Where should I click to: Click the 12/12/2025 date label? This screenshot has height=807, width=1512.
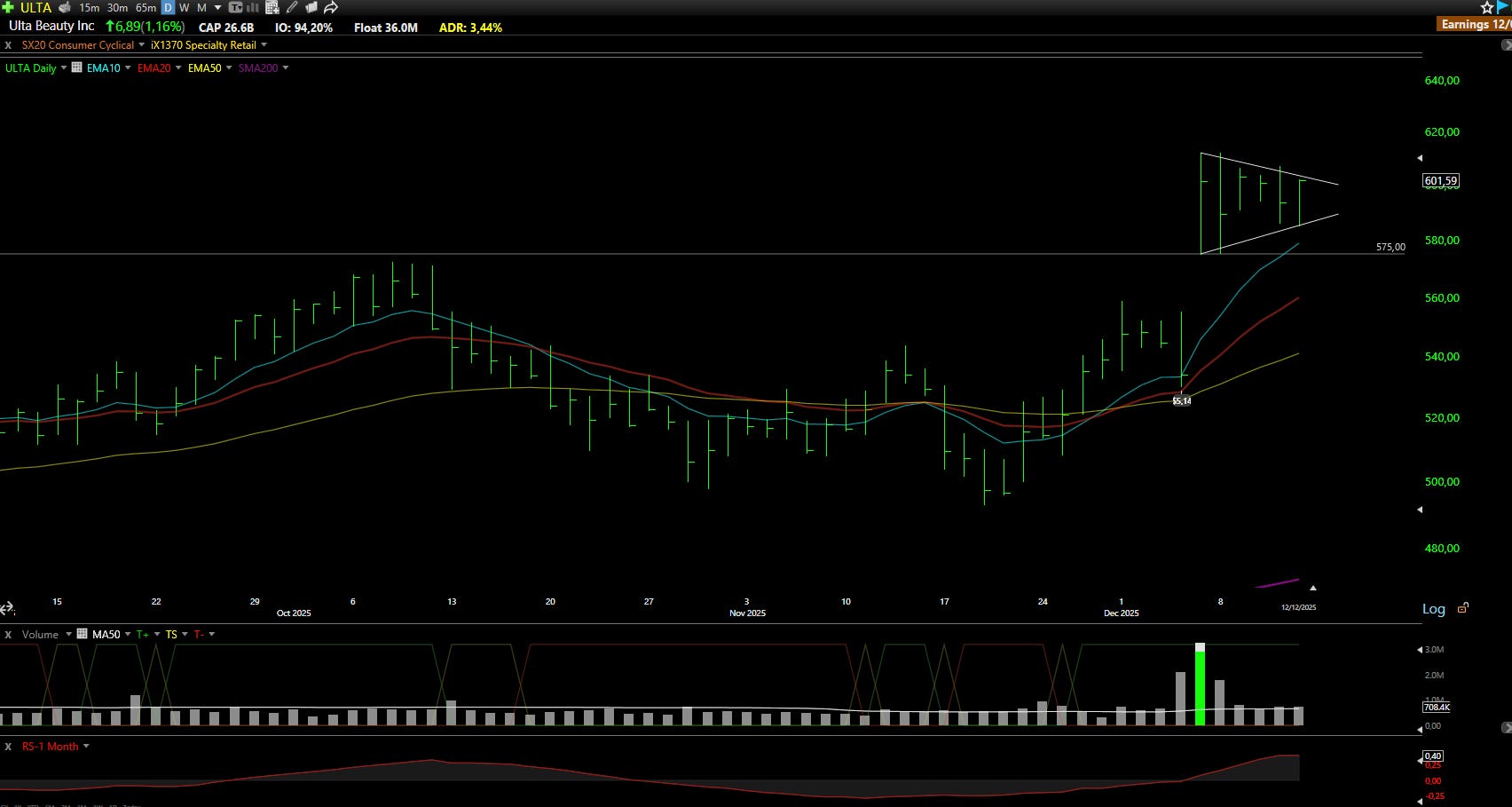[1298, 607]
